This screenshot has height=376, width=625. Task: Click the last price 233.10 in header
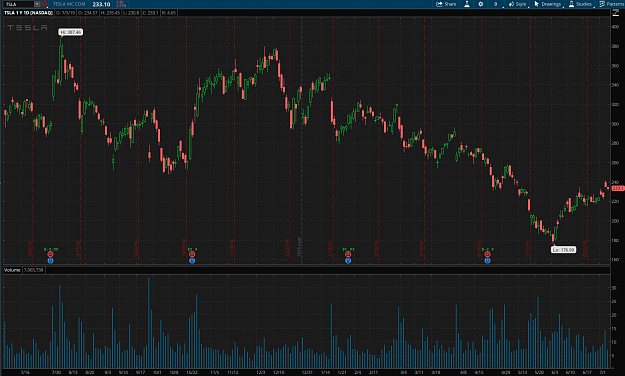coord(101,4)
